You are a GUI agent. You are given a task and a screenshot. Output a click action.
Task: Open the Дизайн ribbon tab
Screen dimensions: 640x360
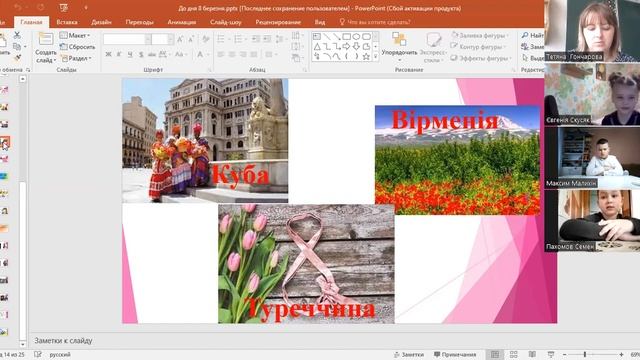[x=101, y=22]
